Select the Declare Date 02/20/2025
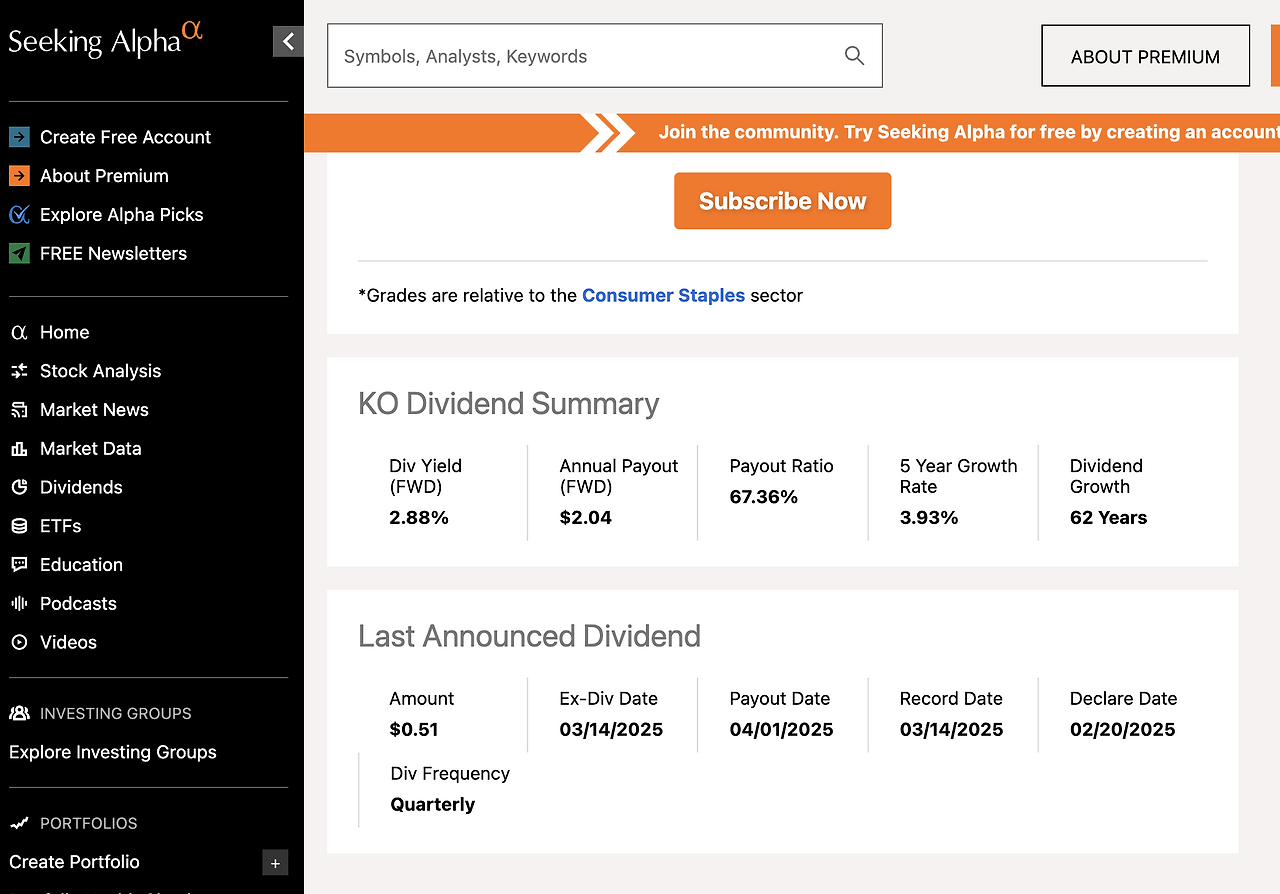 pos(1122,729)
